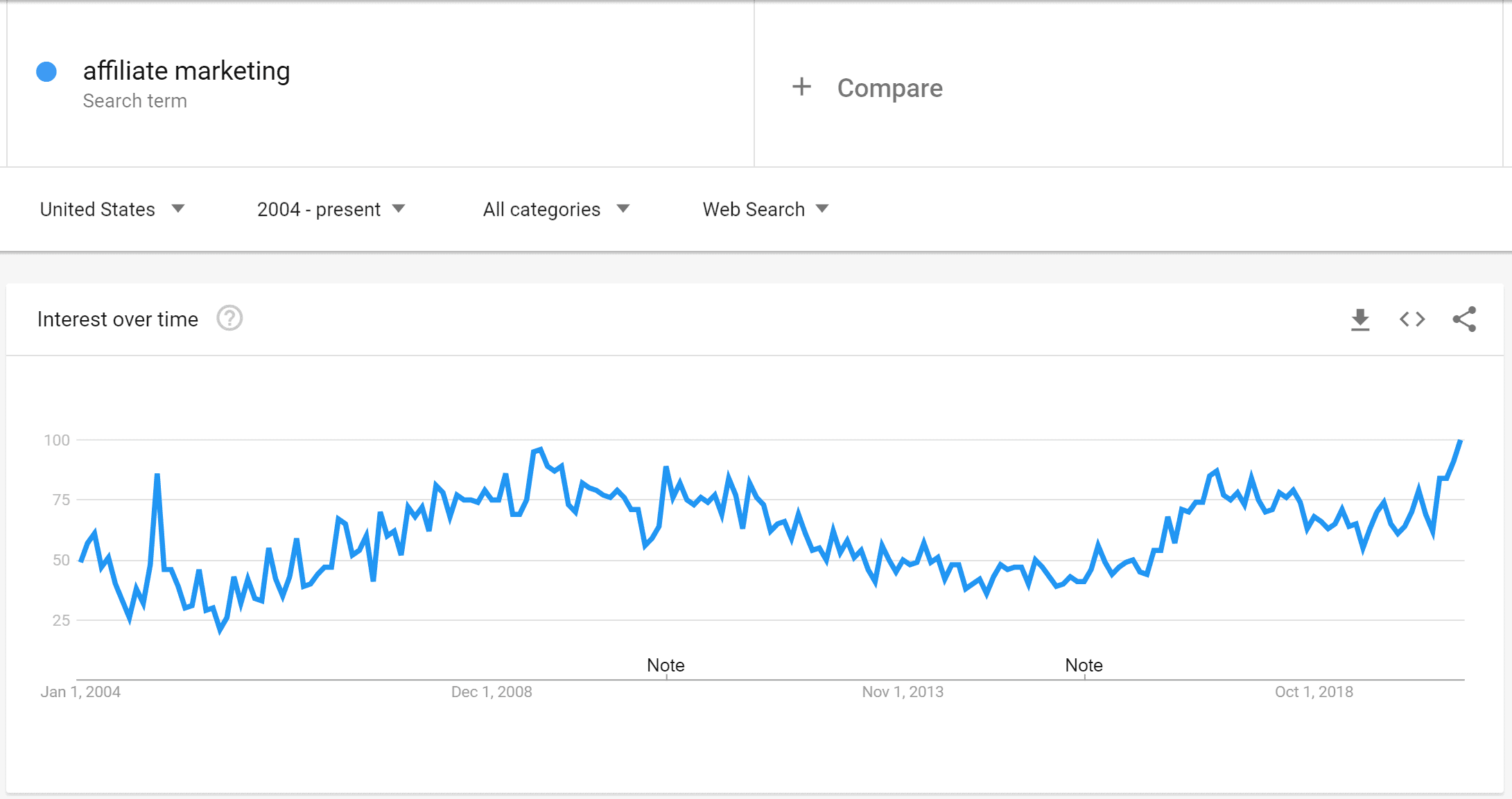Download the interest over time data
The image size is (1512, 799).
pyautogui.click(x=1360, y=319)
